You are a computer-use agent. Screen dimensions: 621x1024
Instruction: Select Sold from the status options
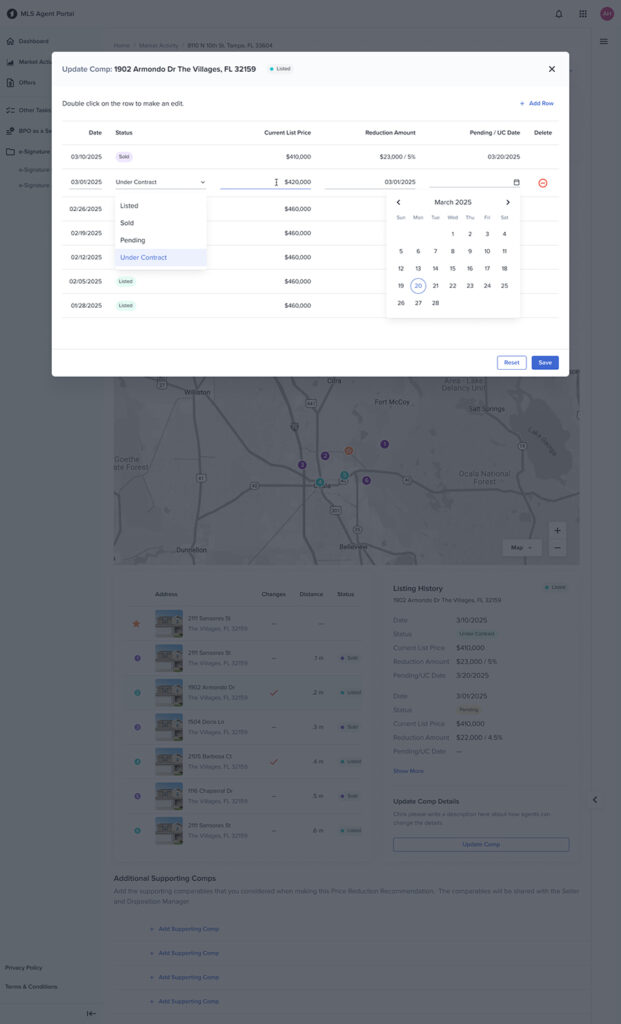pyautogui.click(x=161, y=223)
